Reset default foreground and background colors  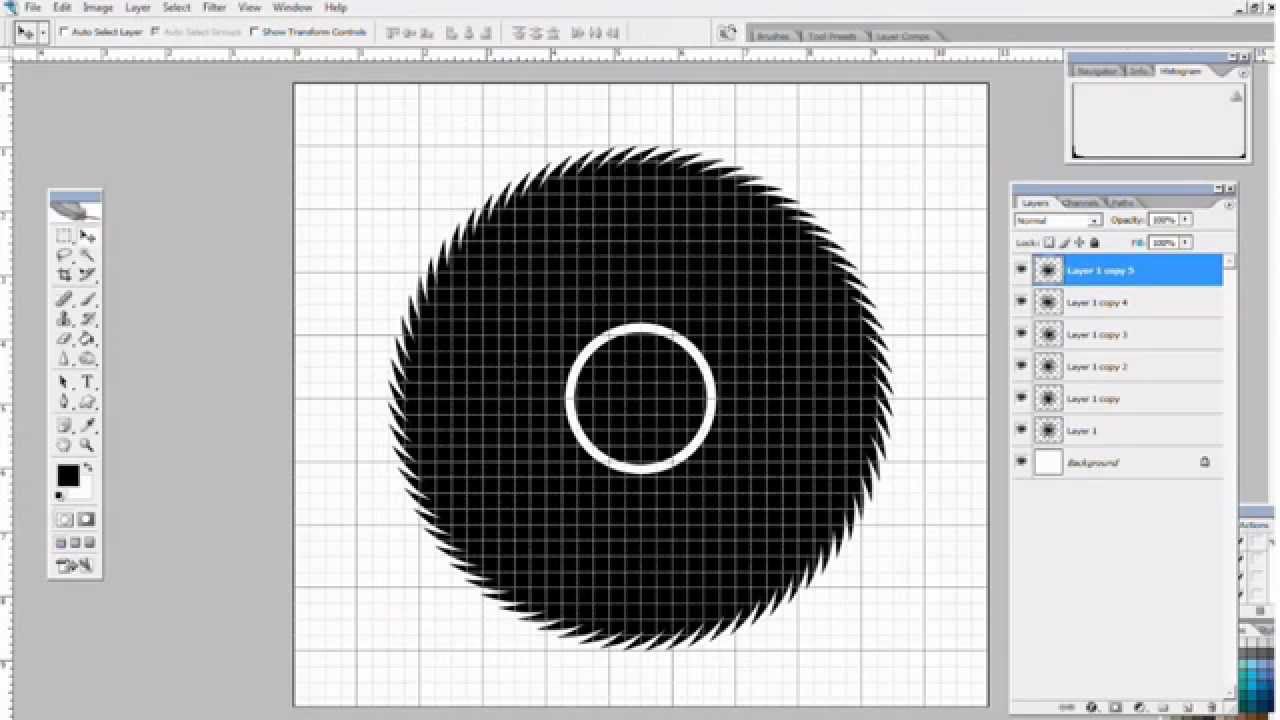(x=59, y=495)
